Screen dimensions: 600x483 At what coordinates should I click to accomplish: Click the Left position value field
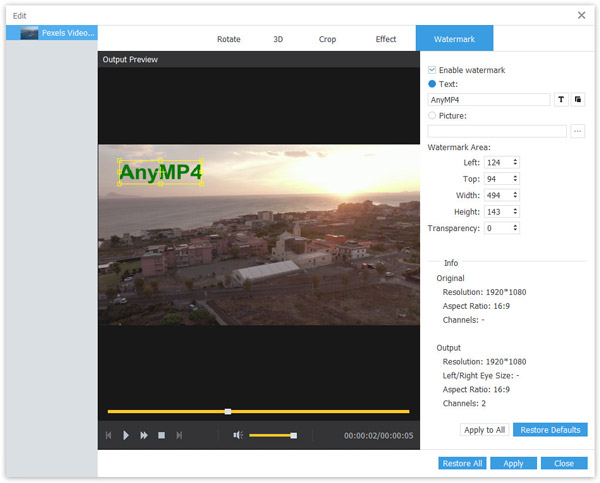pyautogui.click(x=498, y=162)
